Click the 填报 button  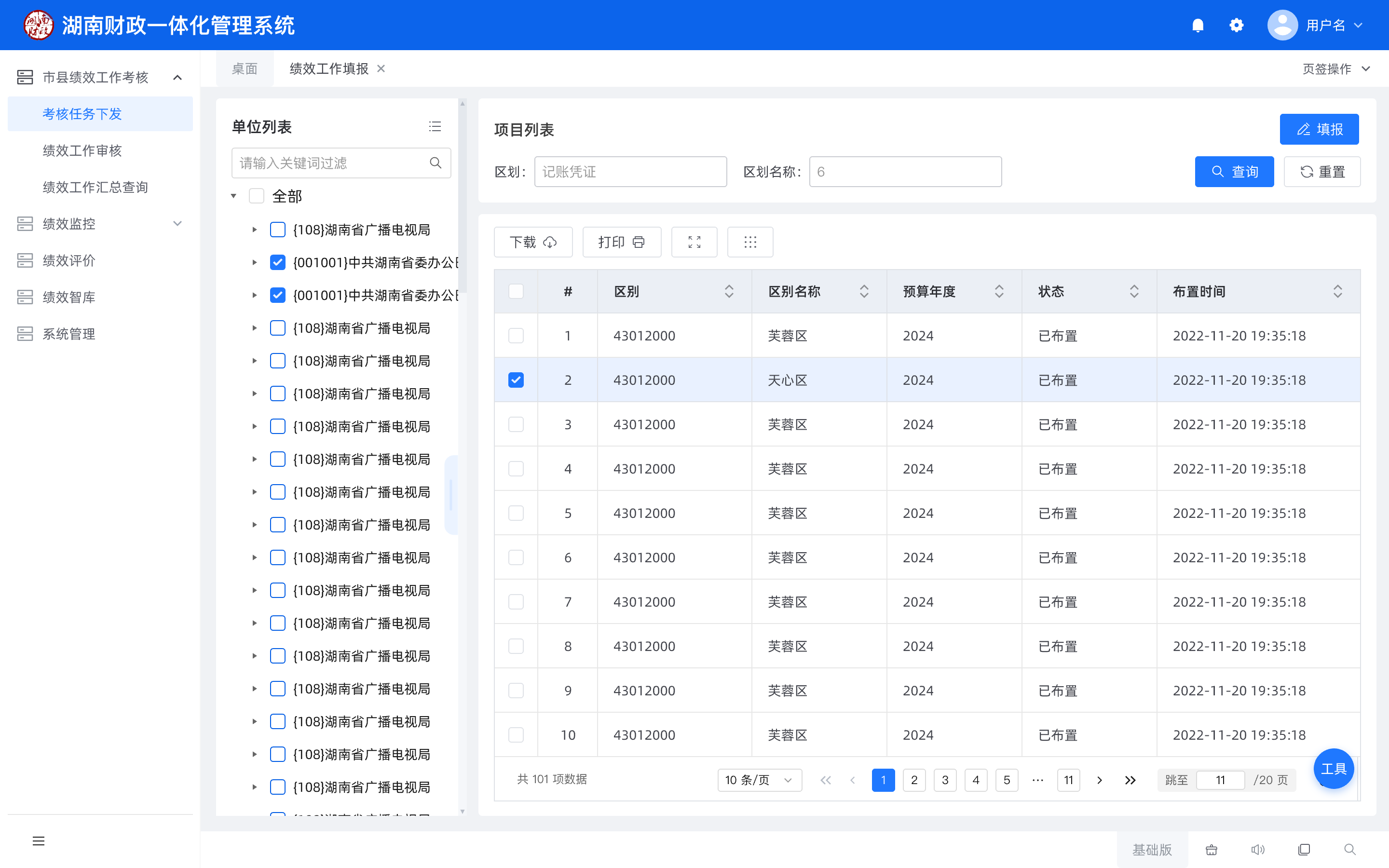click(1319, 129)
